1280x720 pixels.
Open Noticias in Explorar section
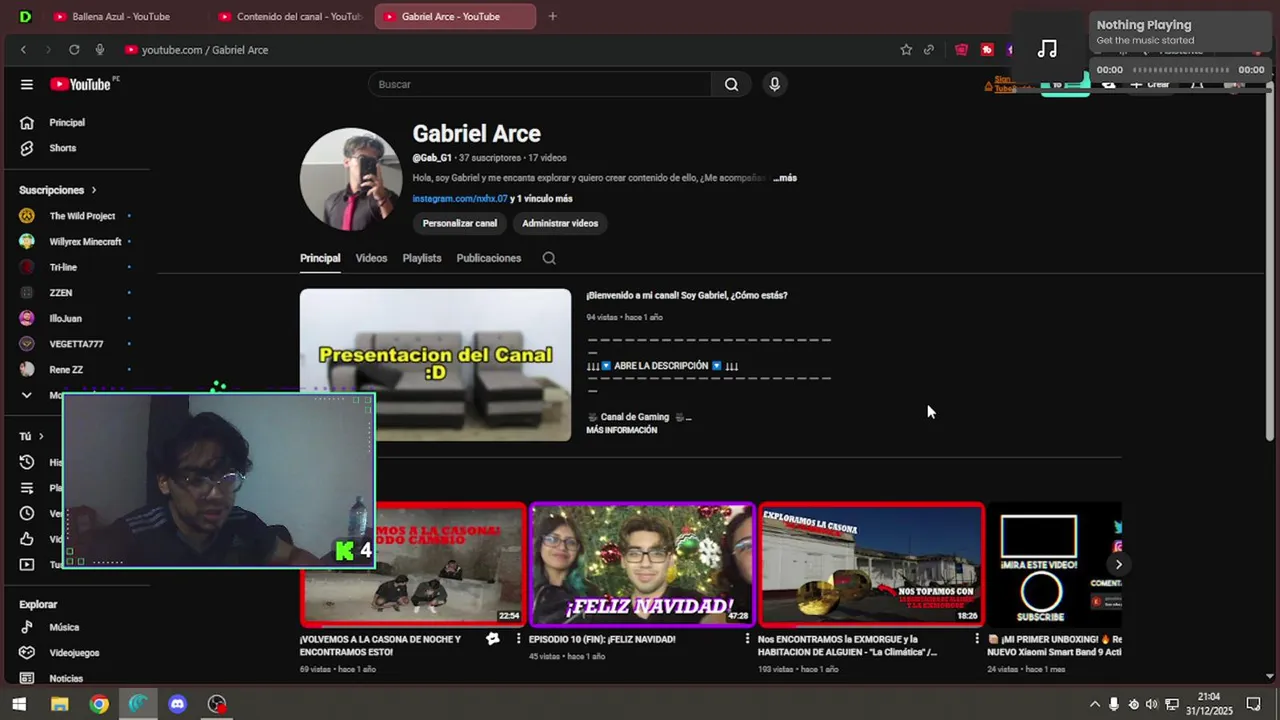pyautogui.click(x=66, y=678)
